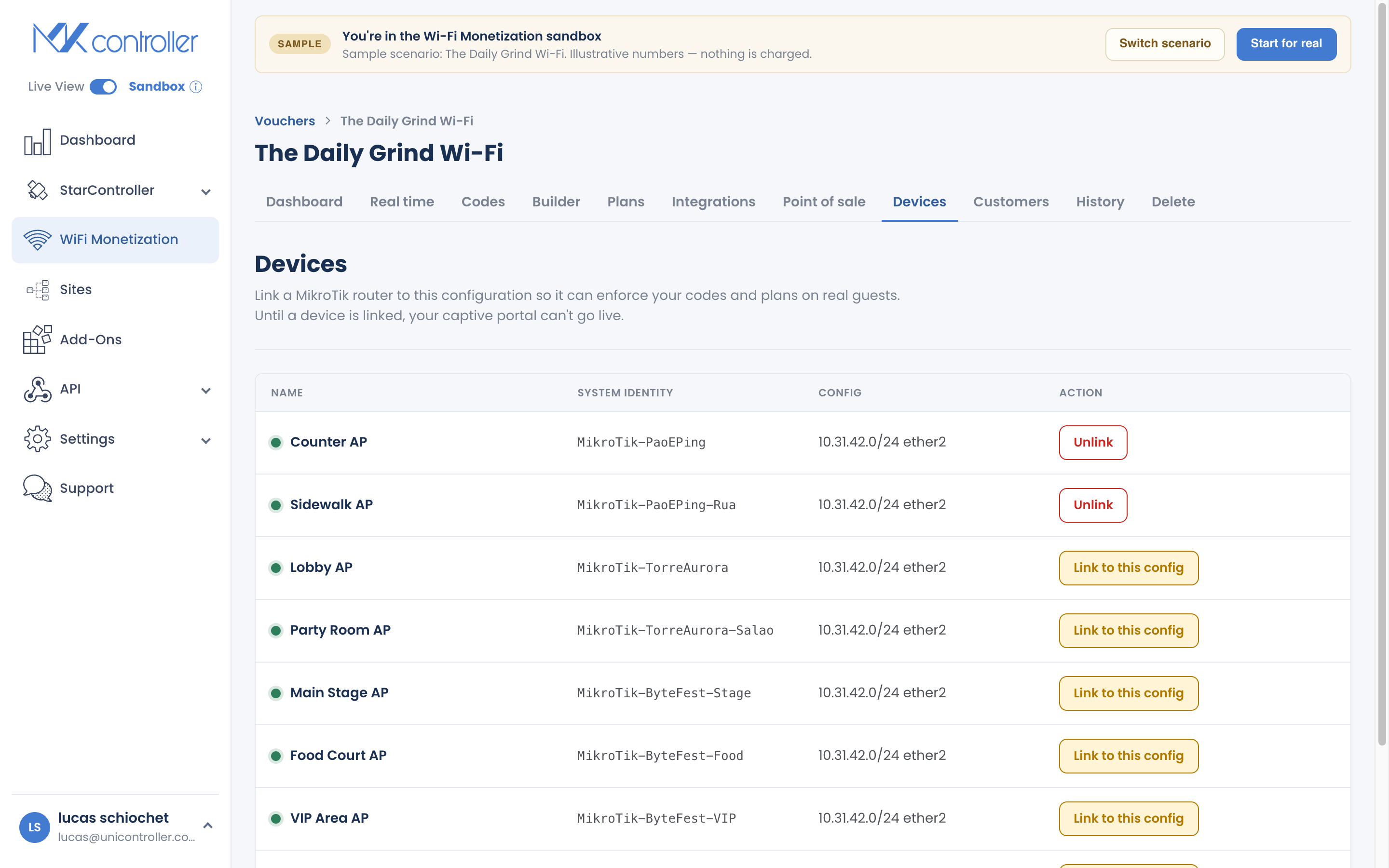Image resolution: width=1389 pixels, height=868 pixels.
Task: Click the Counter AP device name
Action: pyautogui.click(x=328, y=442)
